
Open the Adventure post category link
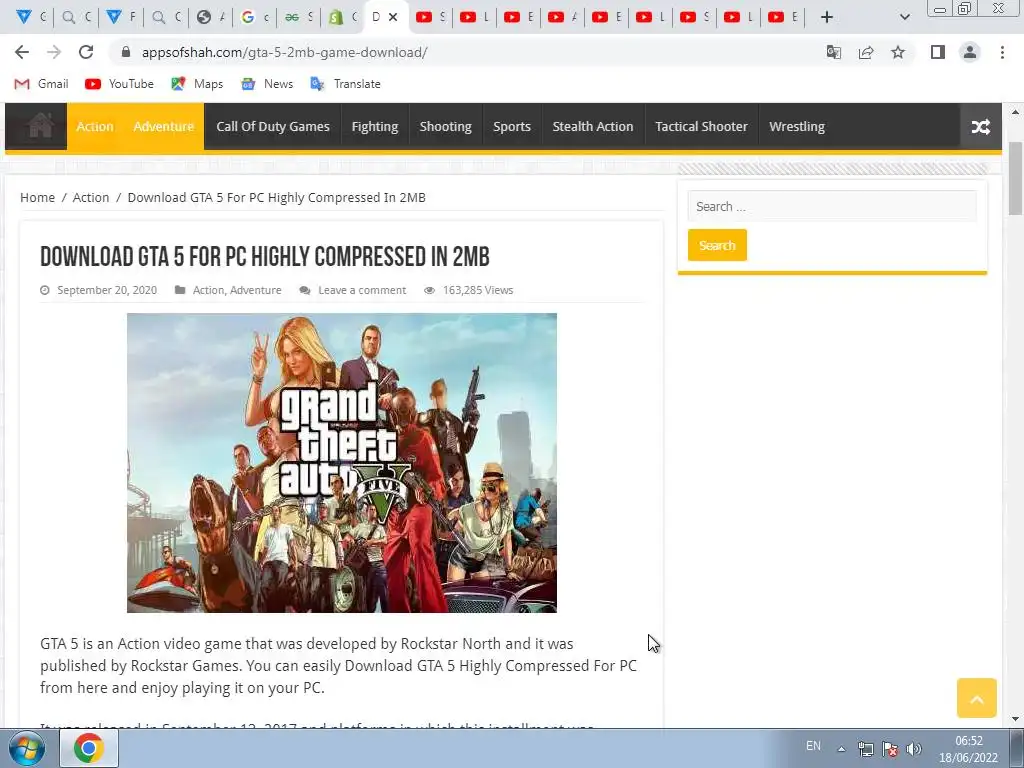(255, 290)
